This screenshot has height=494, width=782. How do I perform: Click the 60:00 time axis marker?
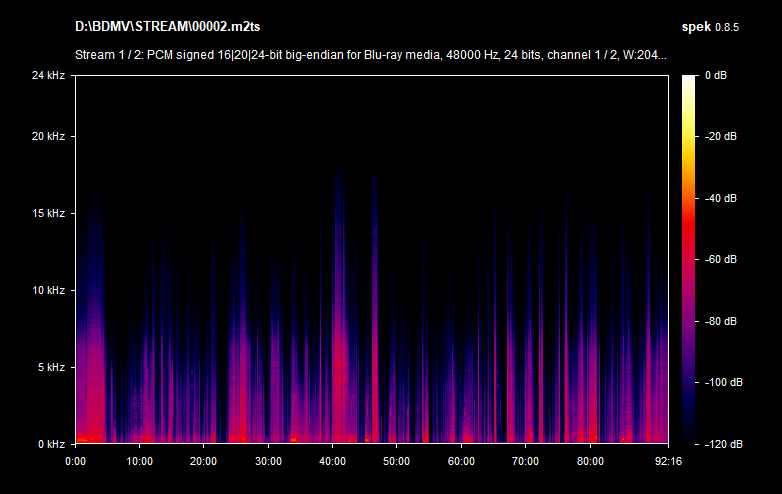pos(461,461)
